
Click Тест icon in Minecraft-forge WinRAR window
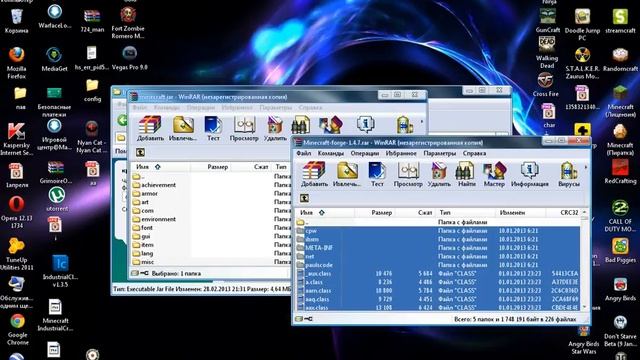click(377, 174)
